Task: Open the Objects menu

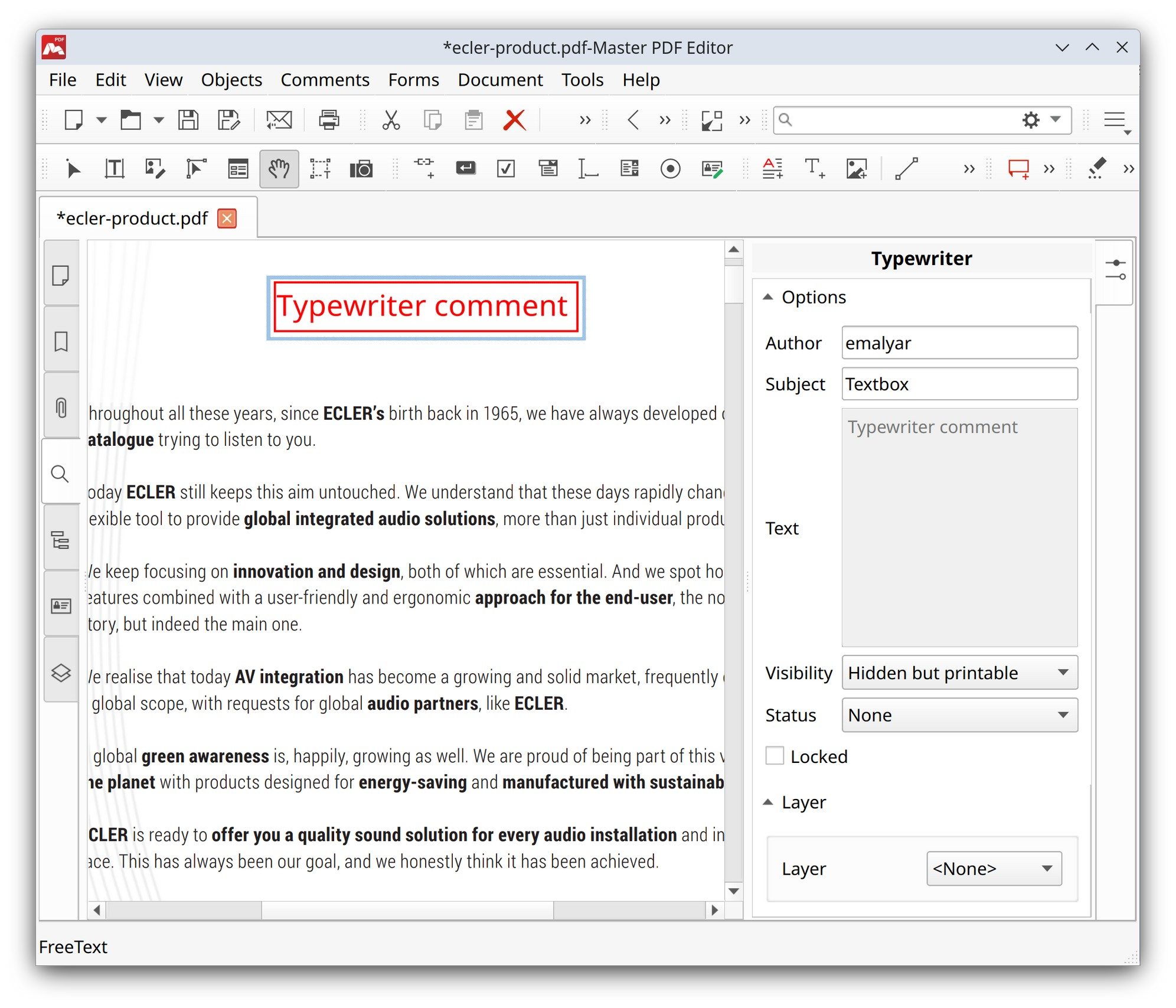Action: (231, 80)
